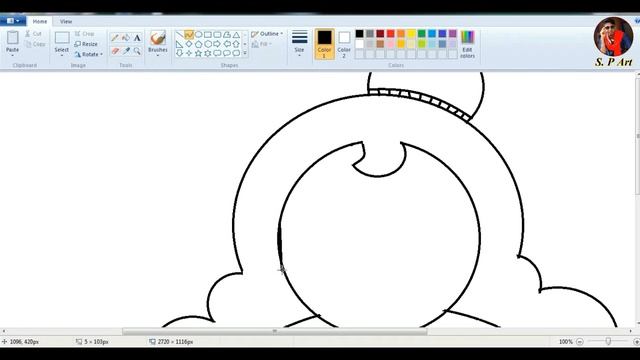
Task: Switch to the View ribbon tab
Action: pyautogui.click(x=66, y=21)
